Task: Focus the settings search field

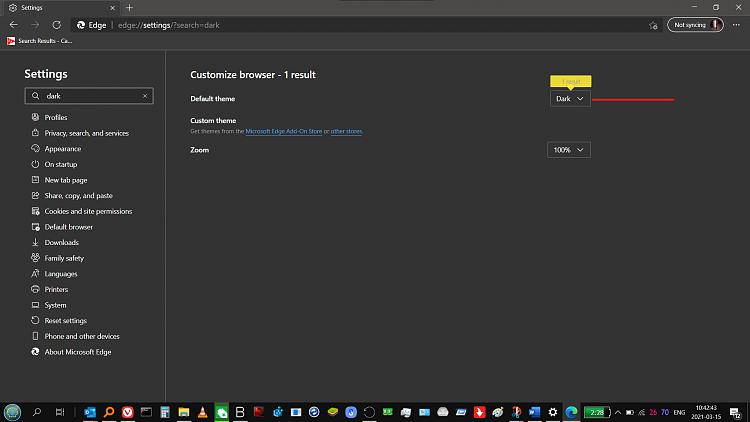Action: pyautogui.click(x=89, y=96)
